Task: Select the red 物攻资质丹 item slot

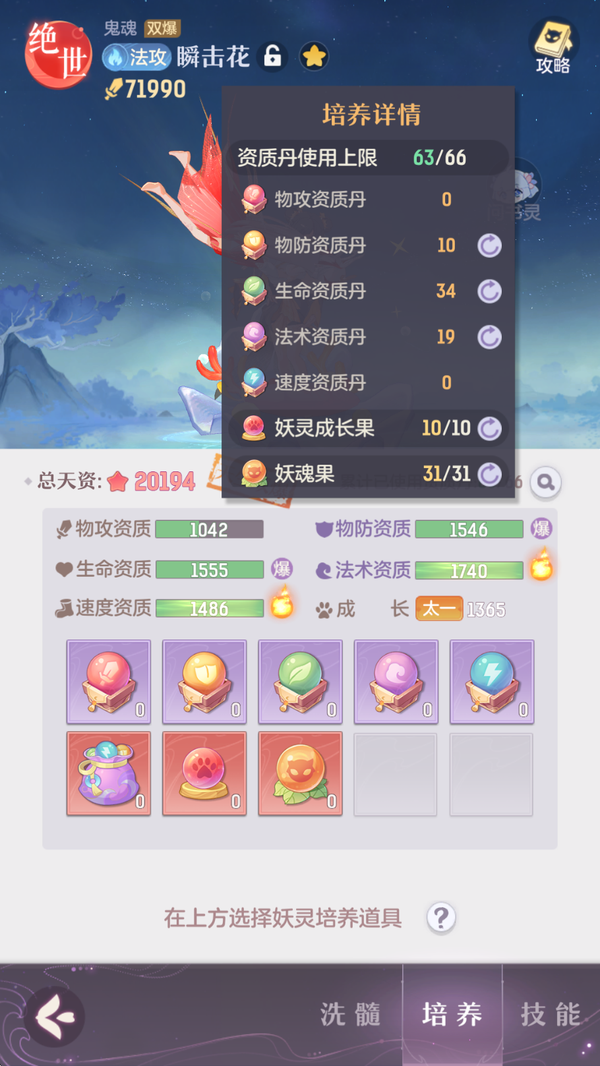Action: coord(109,681)
